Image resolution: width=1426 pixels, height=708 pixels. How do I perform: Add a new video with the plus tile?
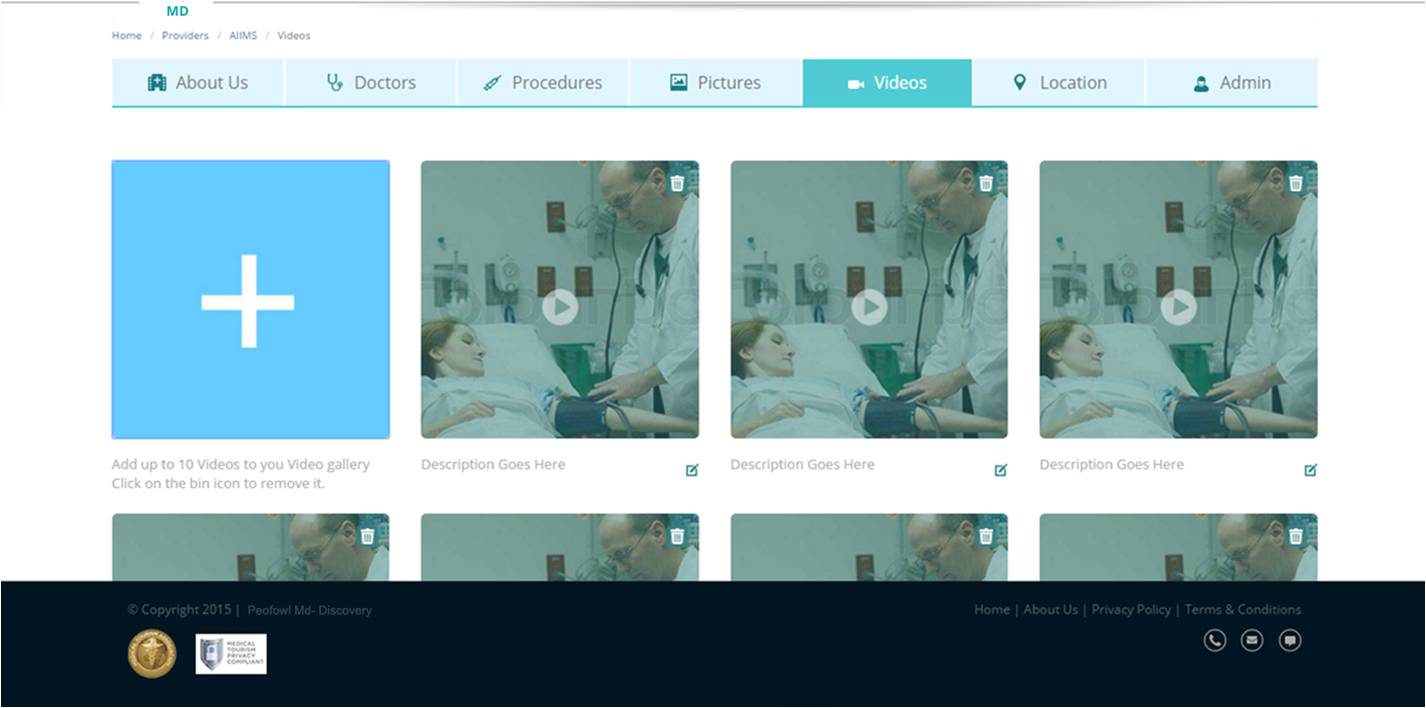[x=250, y=300]
